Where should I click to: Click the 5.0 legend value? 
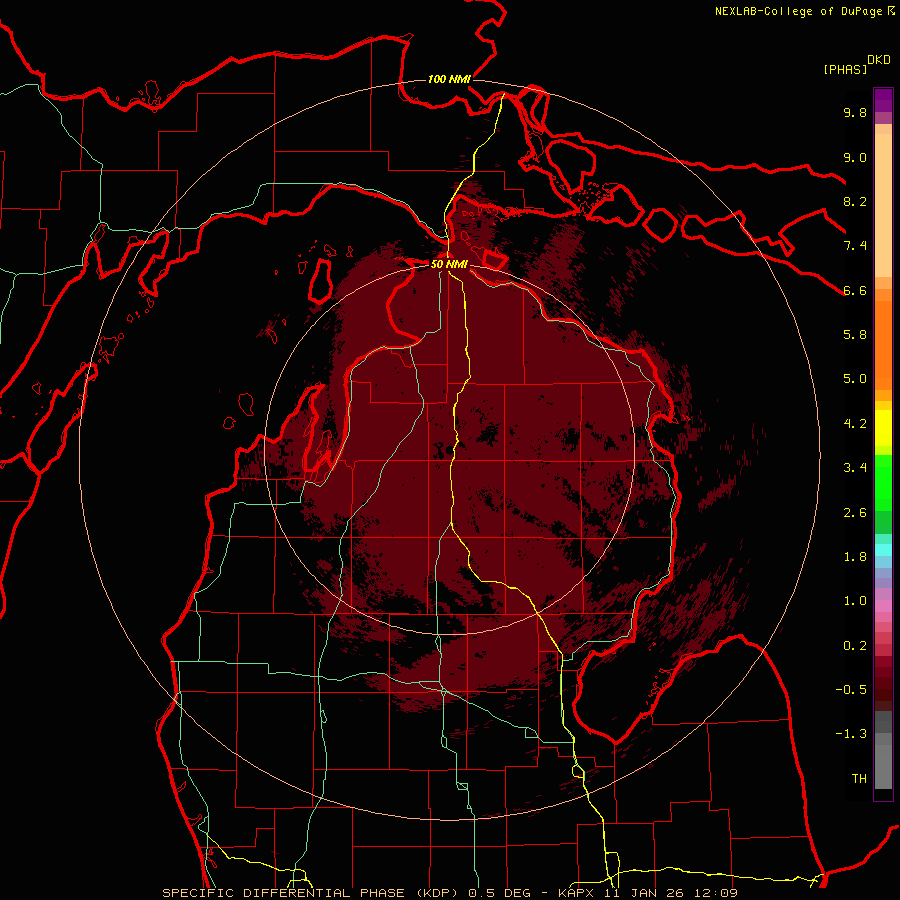855,379
